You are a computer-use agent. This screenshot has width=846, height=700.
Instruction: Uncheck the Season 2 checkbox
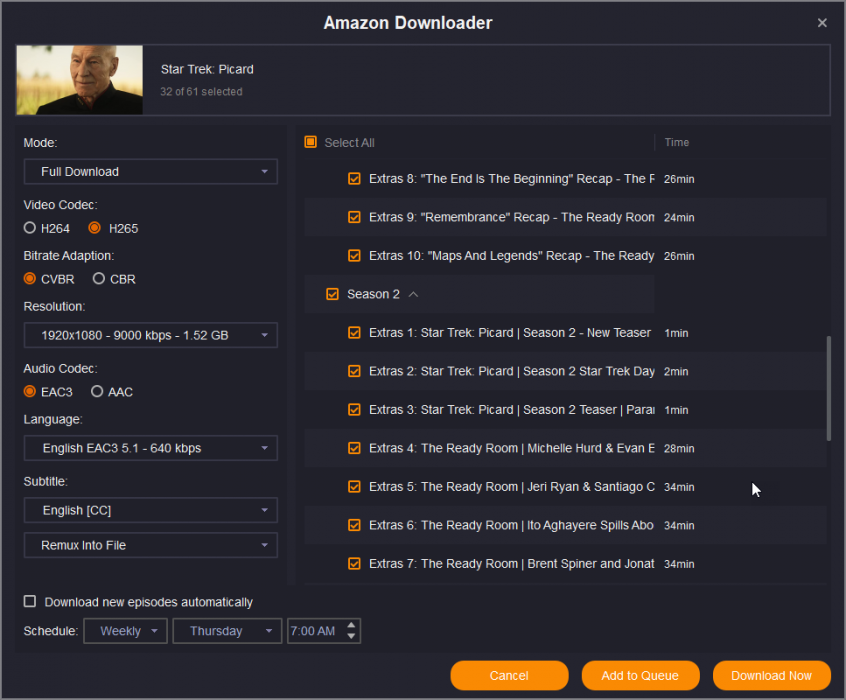pyautogui.click(x=332, y=294)
